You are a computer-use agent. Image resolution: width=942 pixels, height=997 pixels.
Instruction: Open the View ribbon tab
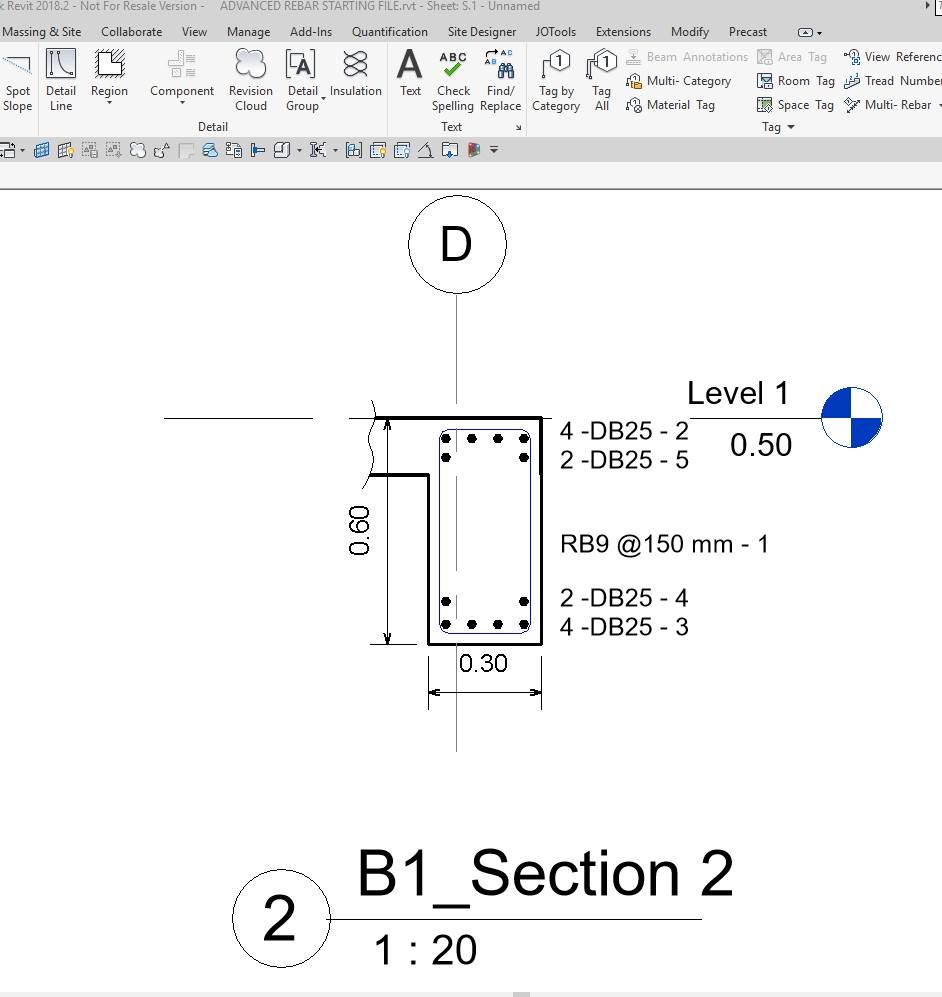[x=194, y=32]
